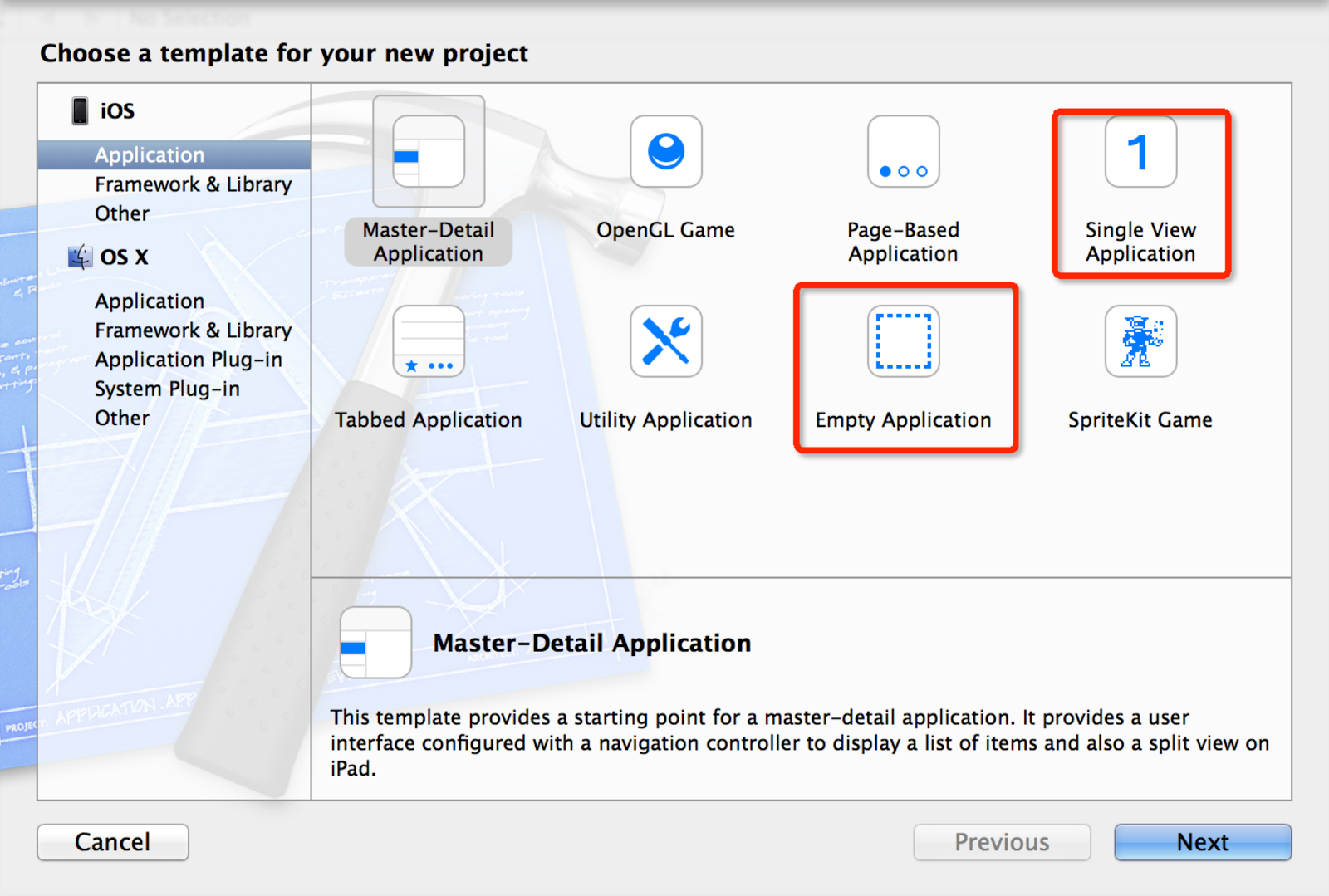1329x896 pixels.
Task: Click the template description paragraph
Action: point(800,743)
